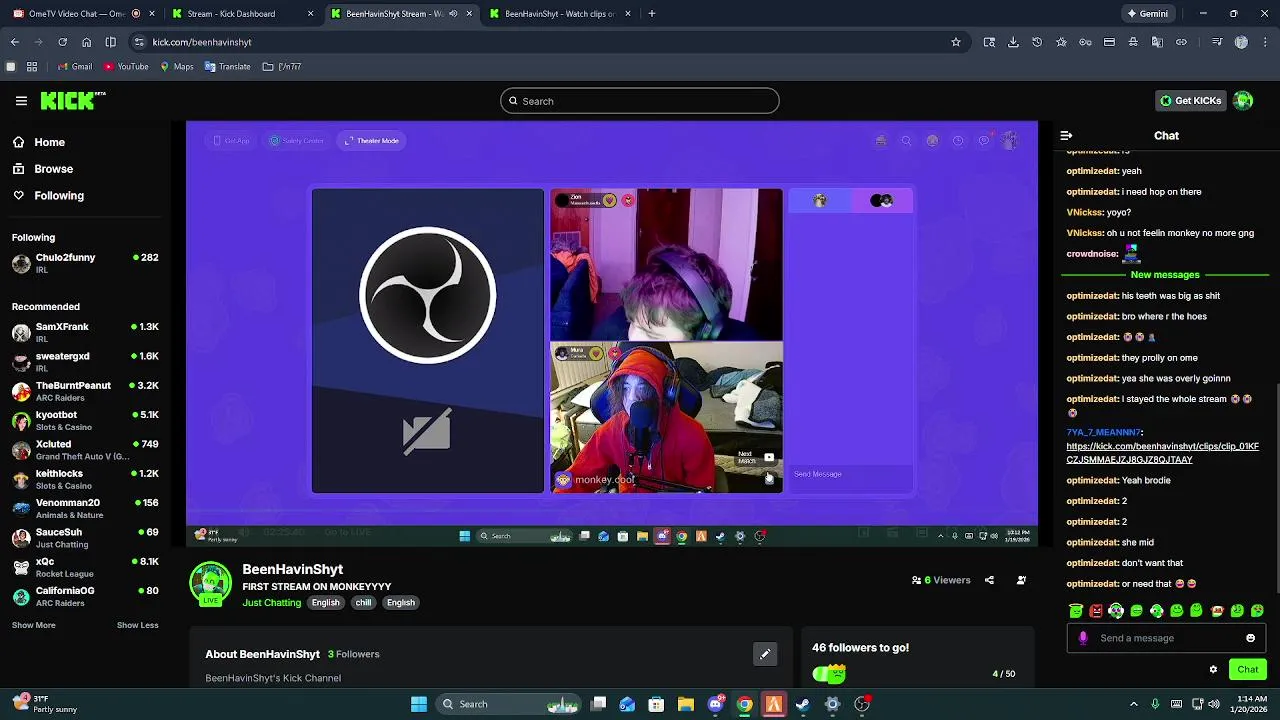
Task: Click Show Less in recommended list
Action: [138, 625]
